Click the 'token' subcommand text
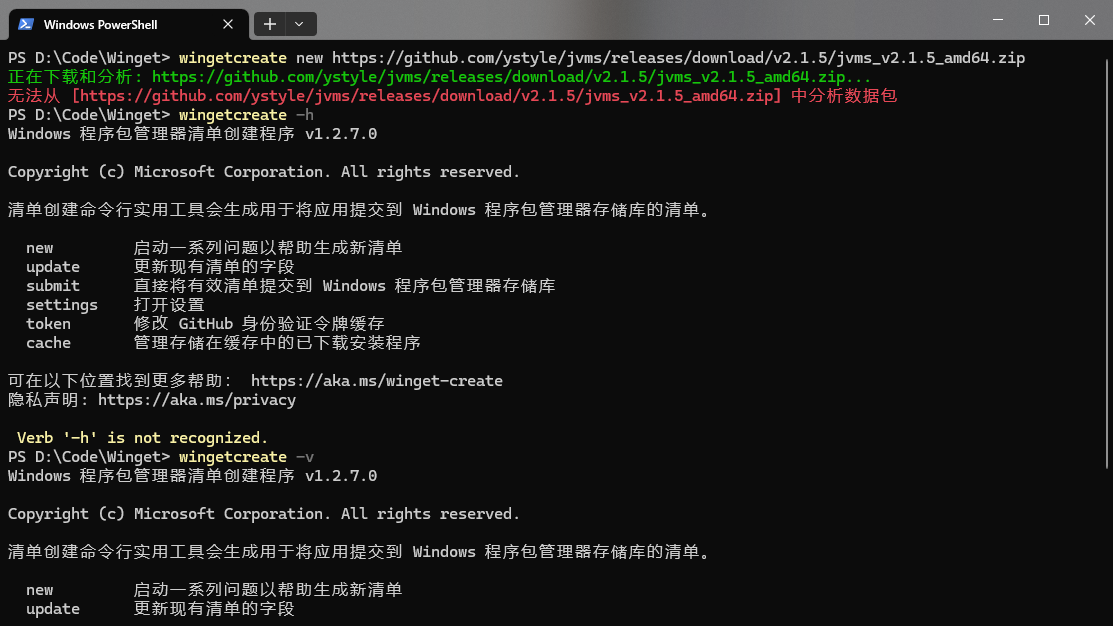Screen dimensions: 1113x626 pos(48,323)
